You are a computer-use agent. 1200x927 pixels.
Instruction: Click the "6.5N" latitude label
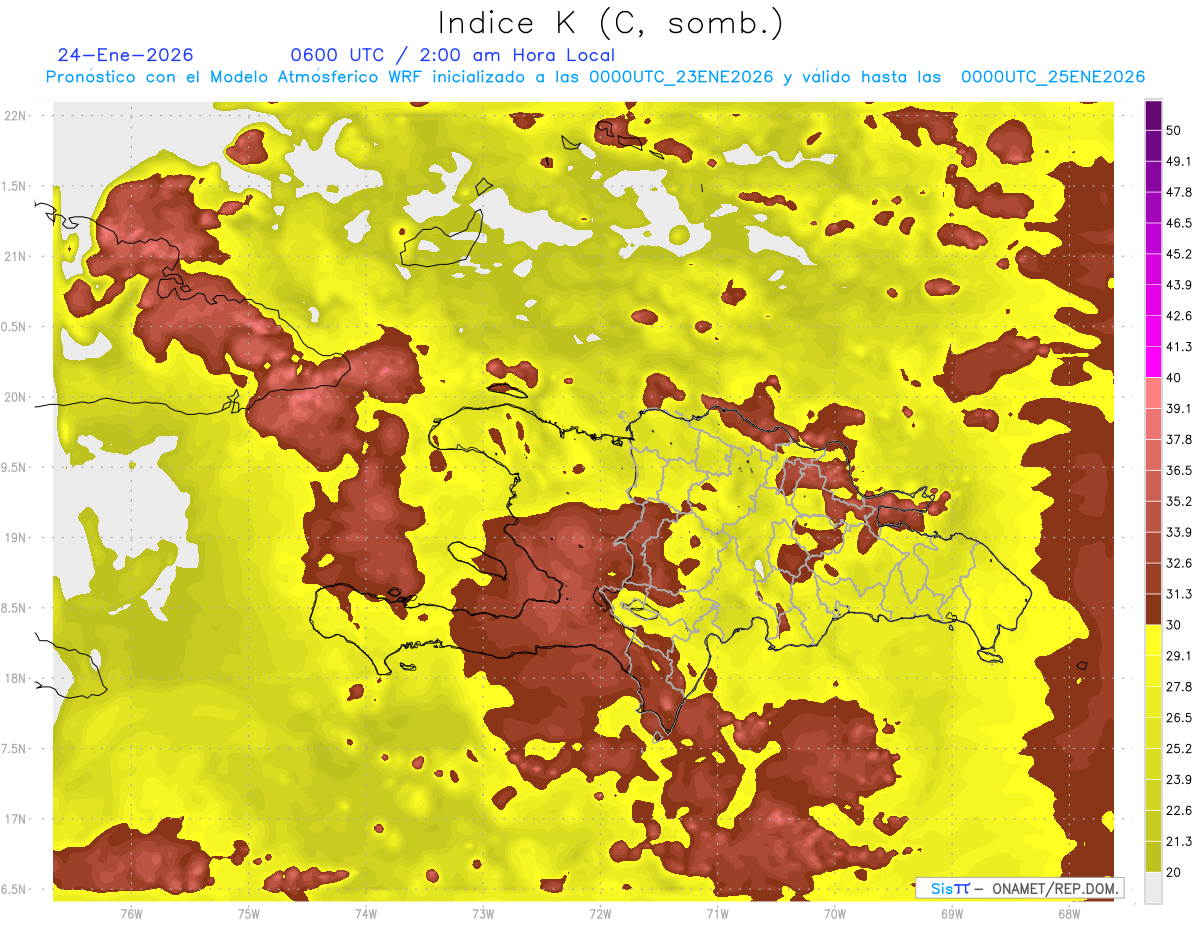coord(14,889)
